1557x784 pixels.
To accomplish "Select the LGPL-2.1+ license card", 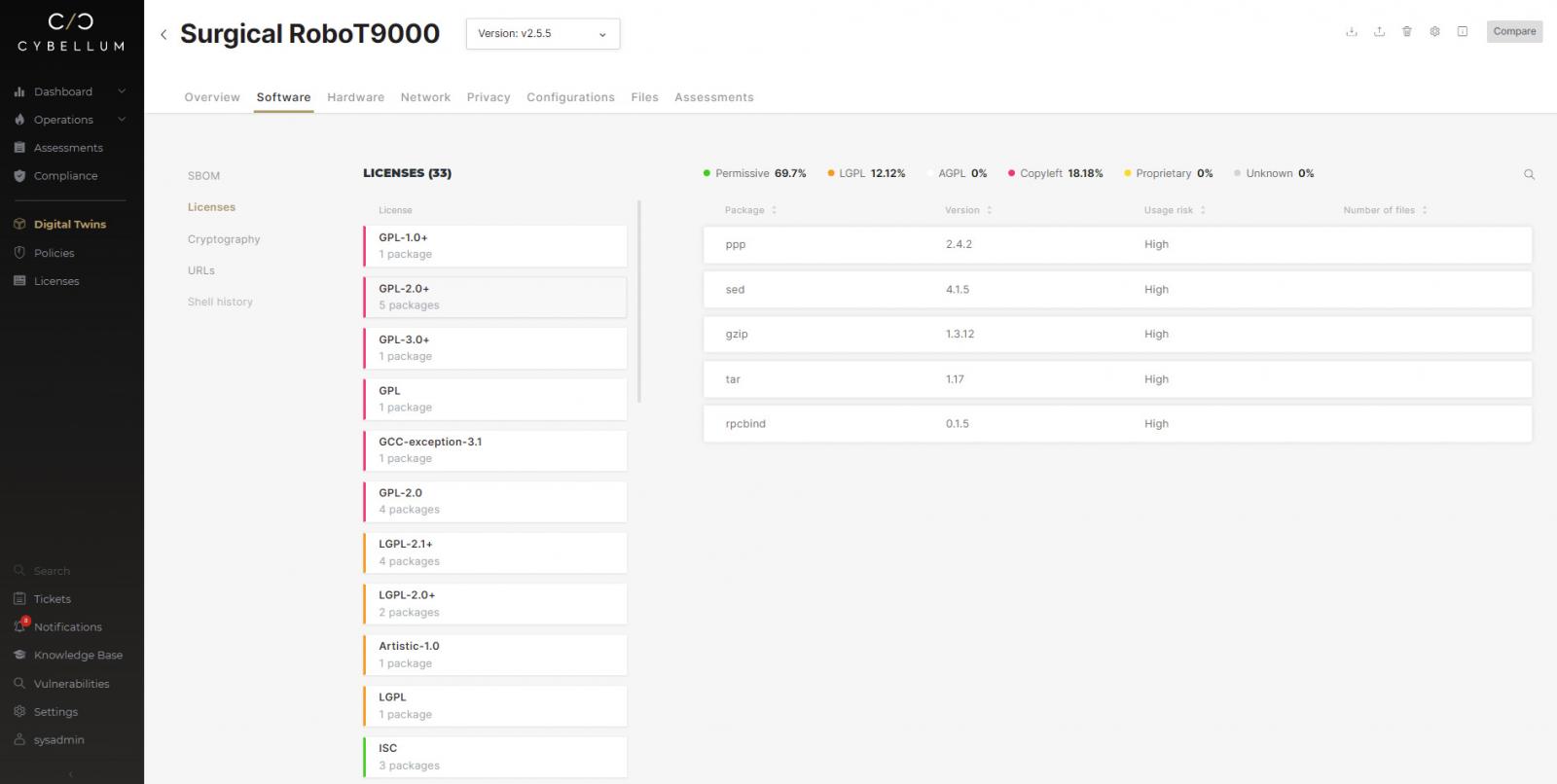I will [x=495, y=552].
